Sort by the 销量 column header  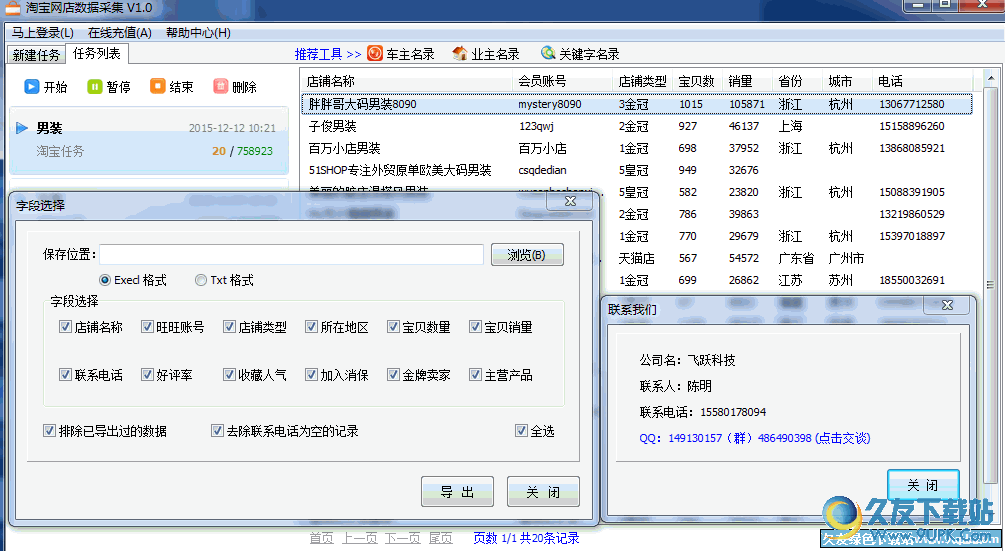(x=747, y=81)
